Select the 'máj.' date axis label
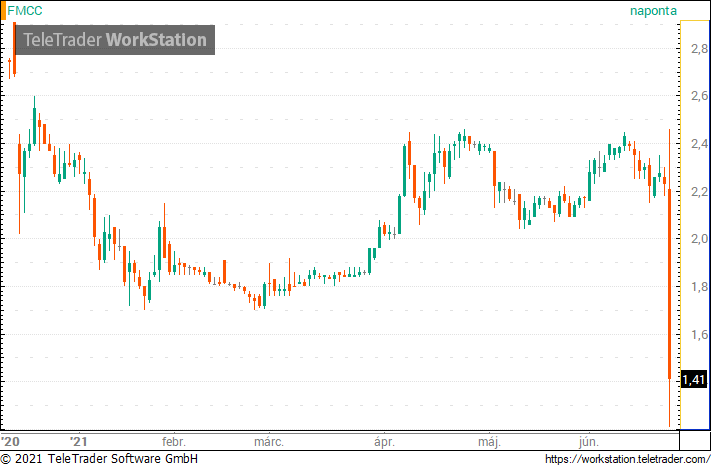Image resolution: width=711 pixels, height=468 pixels. tap(490, 442)
